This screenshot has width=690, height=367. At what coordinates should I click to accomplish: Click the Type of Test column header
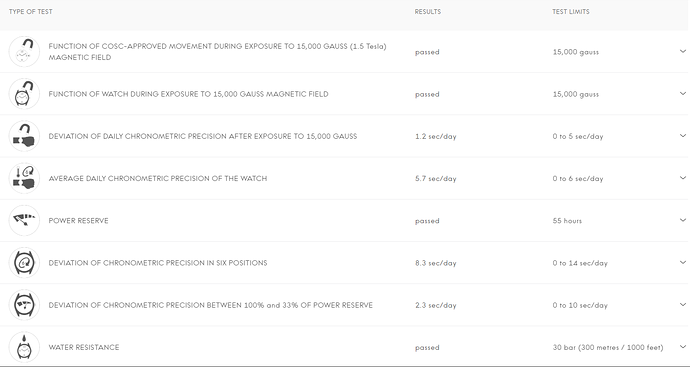[30, 12]
